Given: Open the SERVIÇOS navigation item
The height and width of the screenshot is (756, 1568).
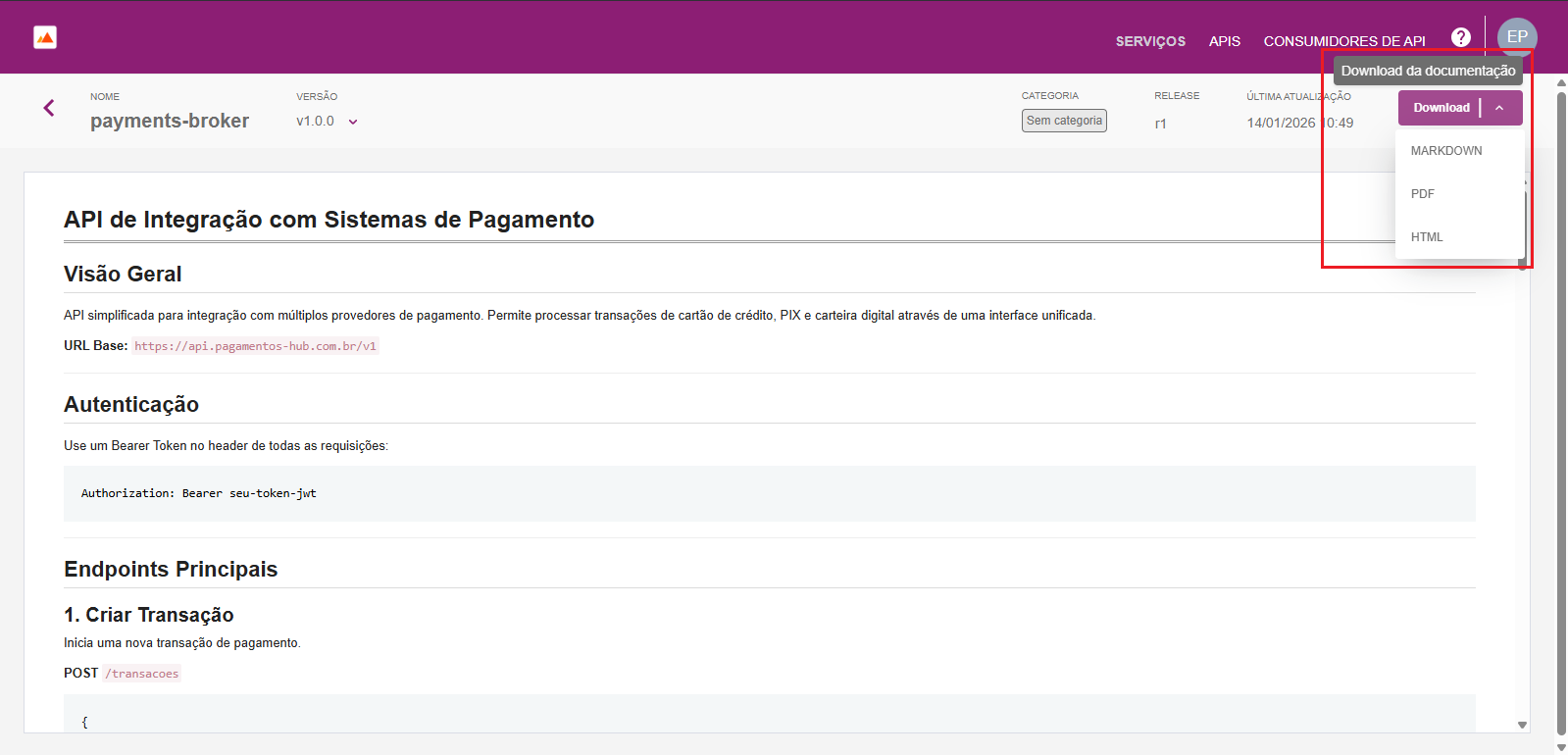Looking at the screenshot, I should coord(1150,41).
